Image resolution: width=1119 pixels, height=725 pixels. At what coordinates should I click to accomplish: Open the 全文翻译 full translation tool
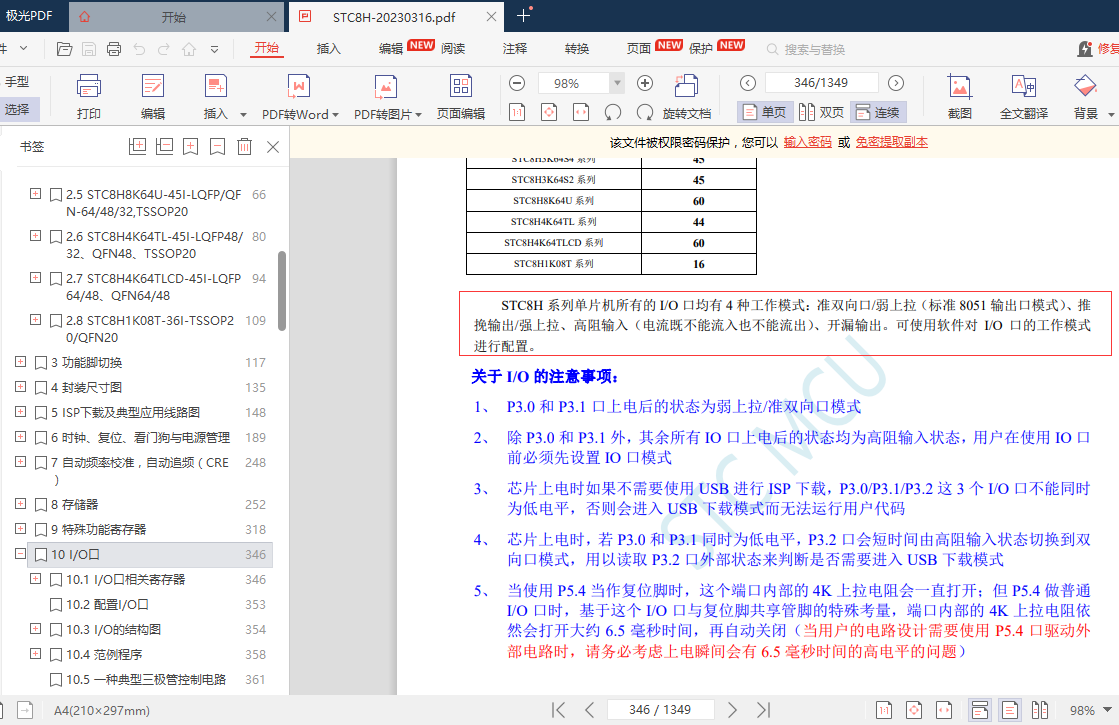1024,96
